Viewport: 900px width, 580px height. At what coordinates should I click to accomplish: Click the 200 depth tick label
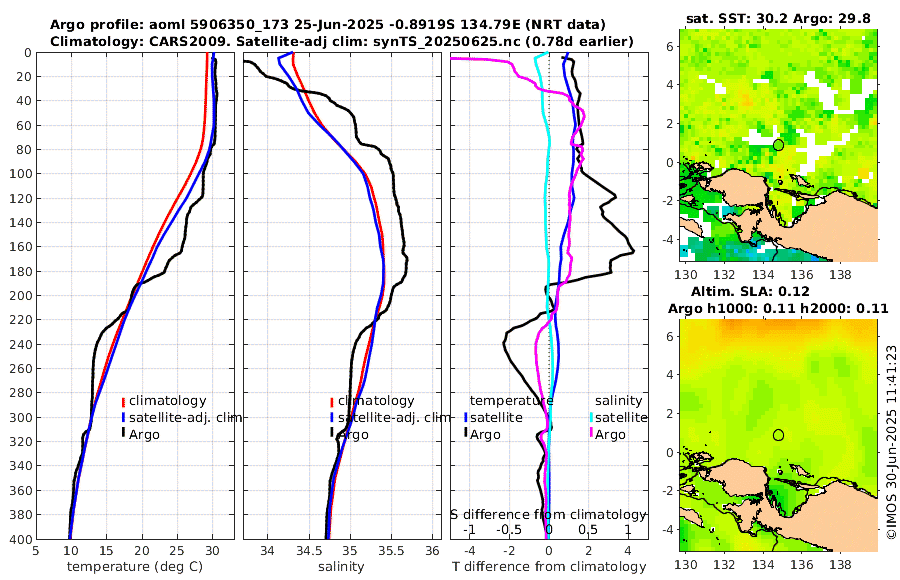(20, 296)
